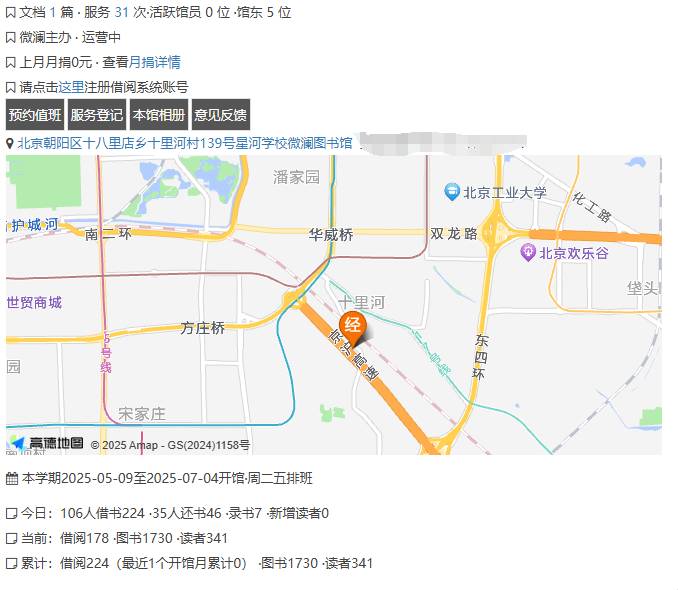The width and height of the screenshot is (678, 590).
Task: Open 意见反馈 feedback button
Action: [221, 115]
